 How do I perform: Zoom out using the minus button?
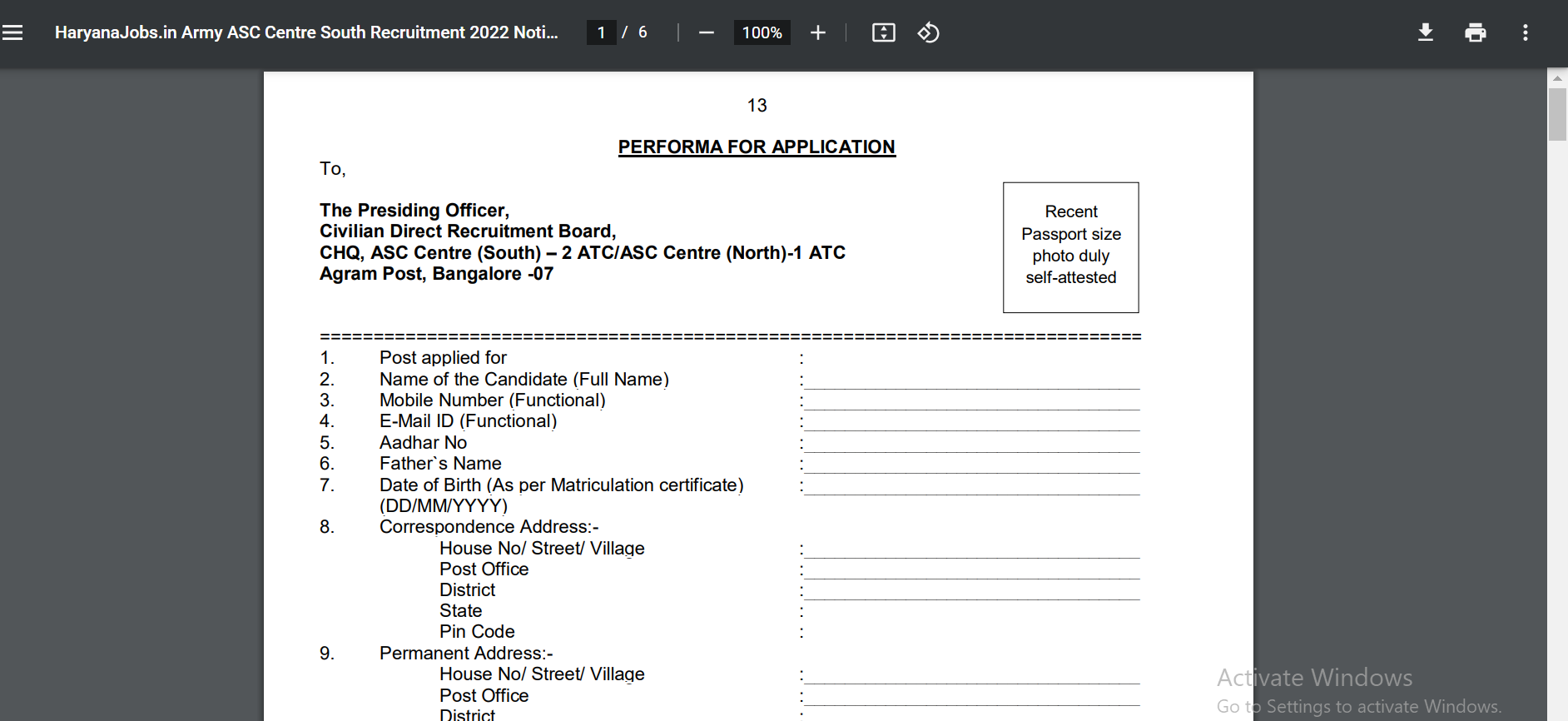(707, 32)
